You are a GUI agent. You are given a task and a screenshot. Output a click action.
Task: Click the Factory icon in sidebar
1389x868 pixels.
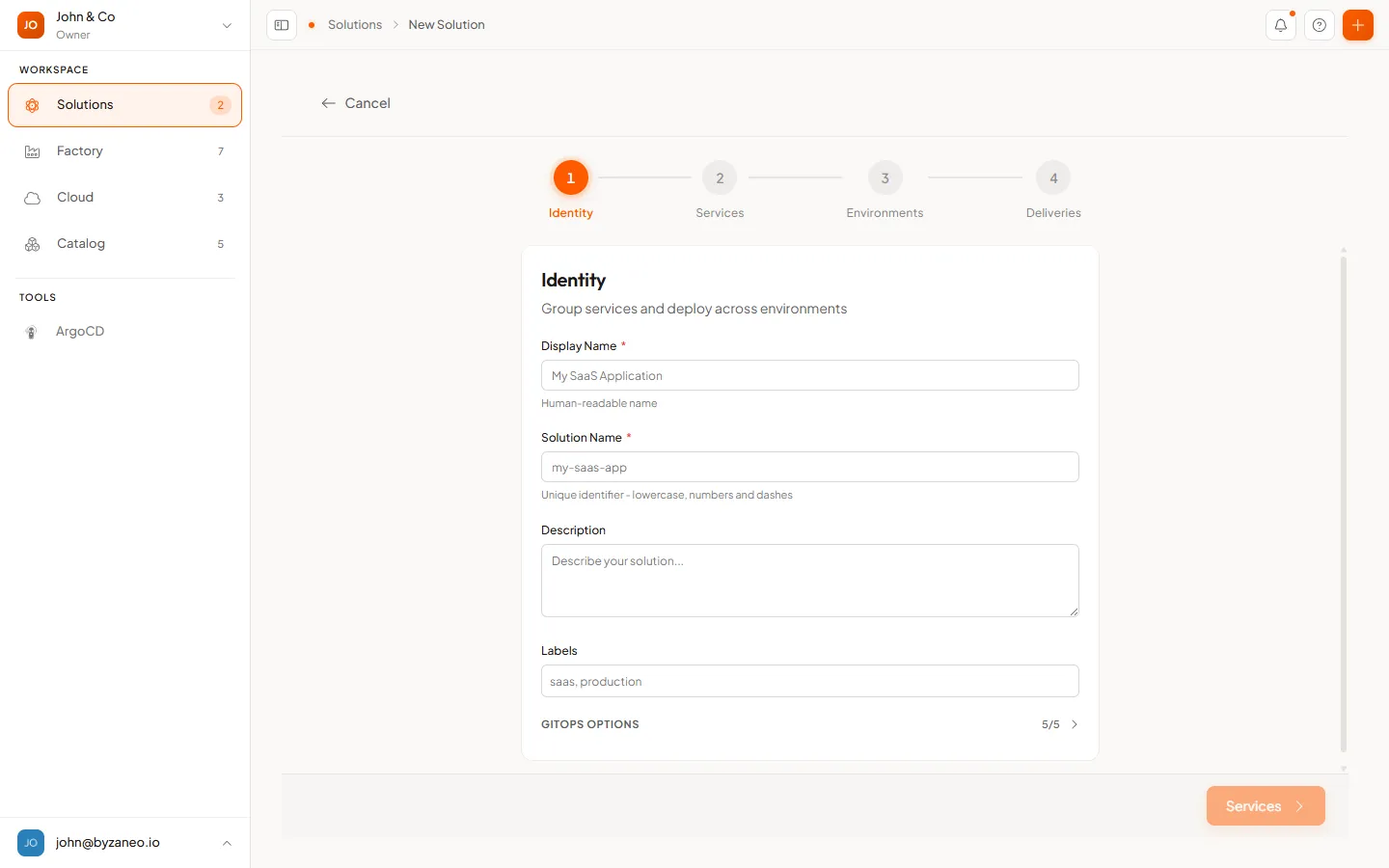(x=32, y=151)
